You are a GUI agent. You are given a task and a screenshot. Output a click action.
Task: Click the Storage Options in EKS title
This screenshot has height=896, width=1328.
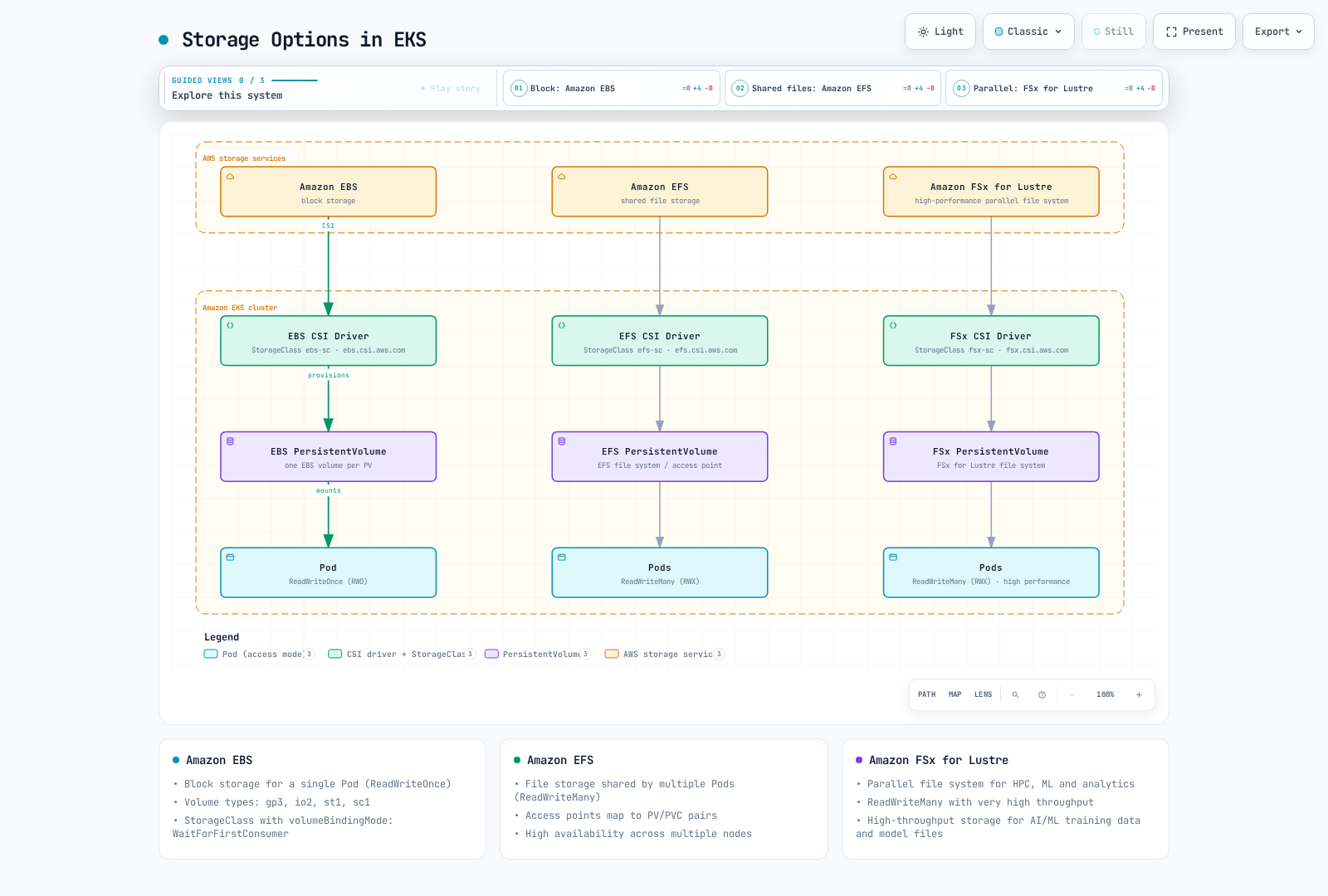[304, 40]
